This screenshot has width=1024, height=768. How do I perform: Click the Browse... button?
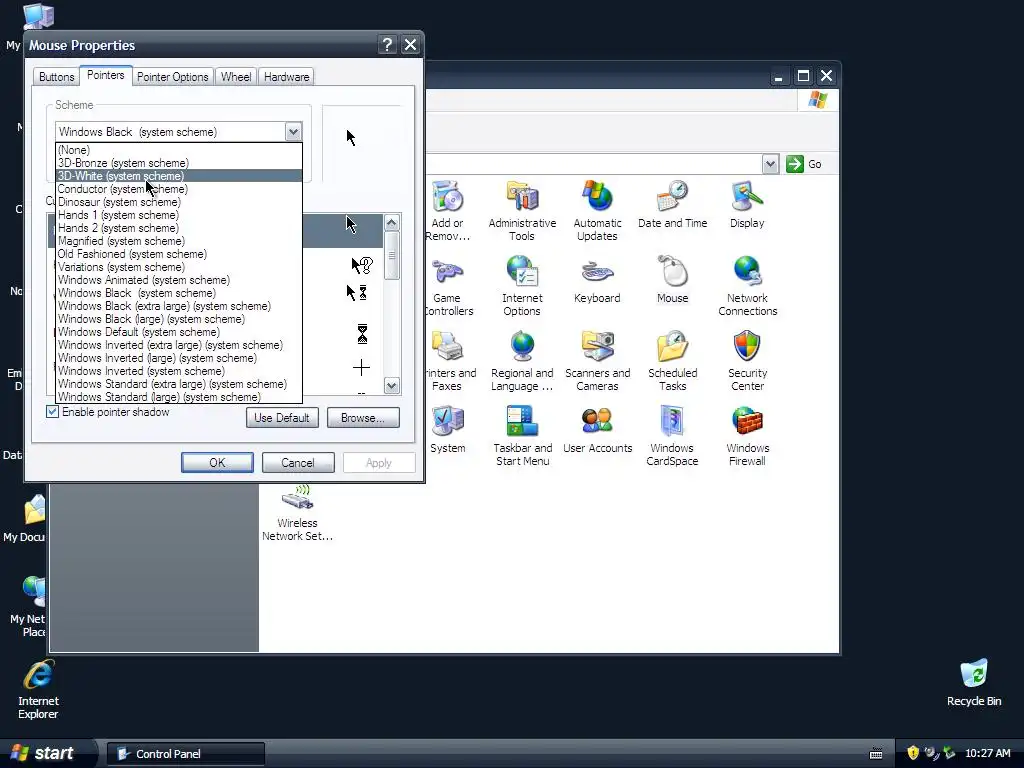pos(363,418)
